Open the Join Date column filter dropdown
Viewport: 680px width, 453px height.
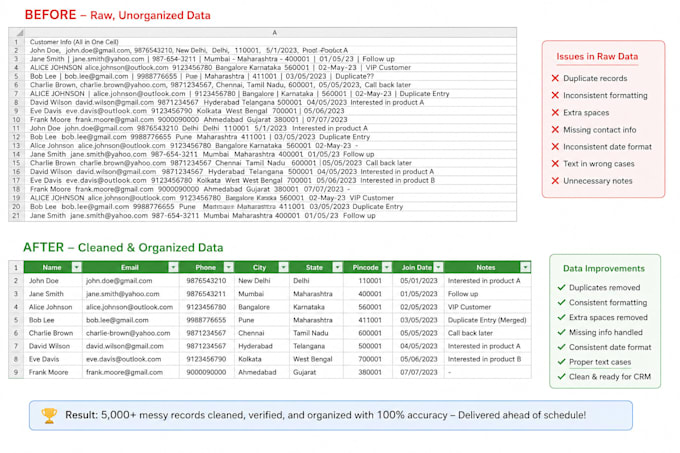438,267
